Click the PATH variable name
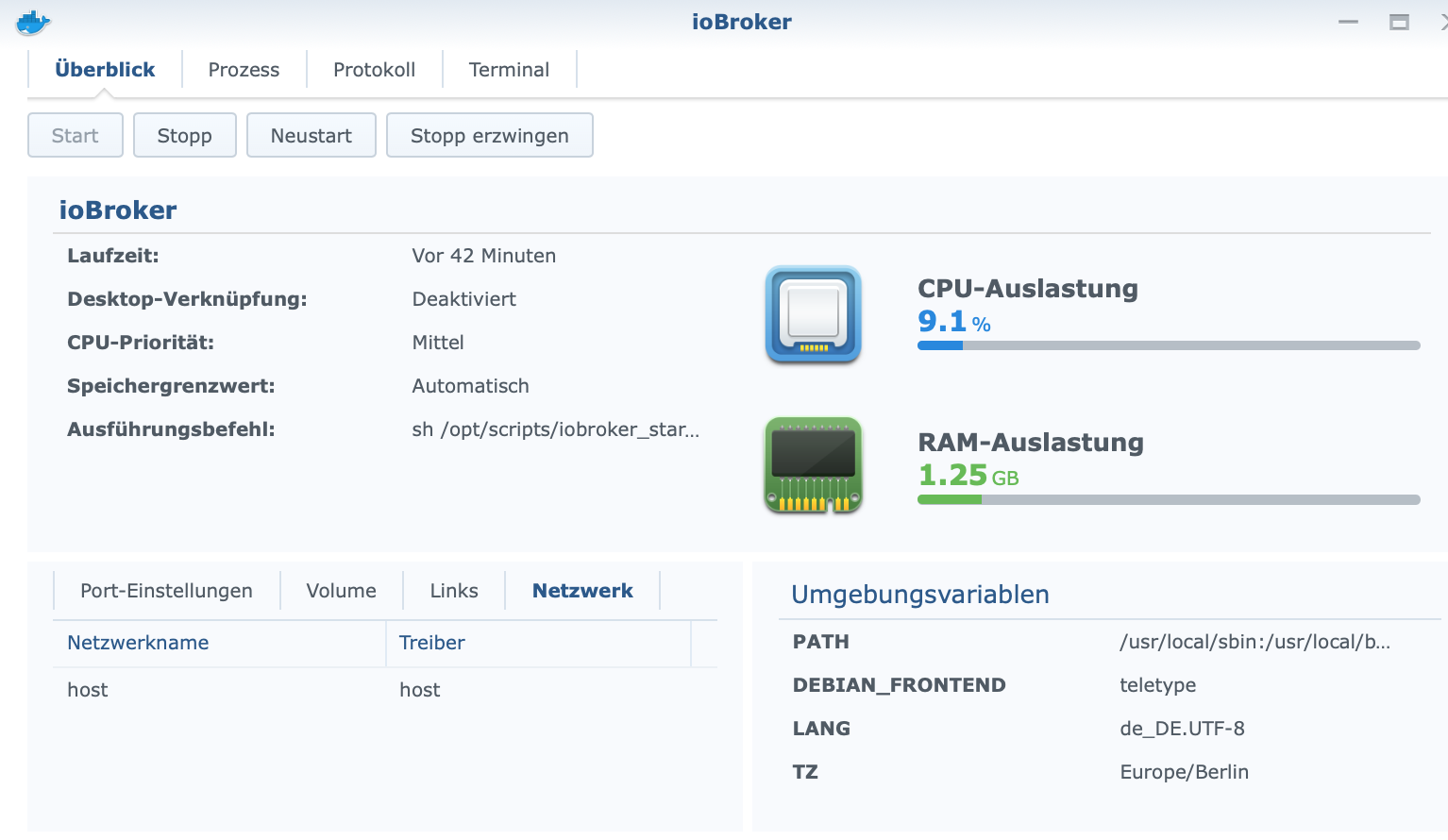The height and width of the screenshot is (840, 1448). click(x=821, y=642)
